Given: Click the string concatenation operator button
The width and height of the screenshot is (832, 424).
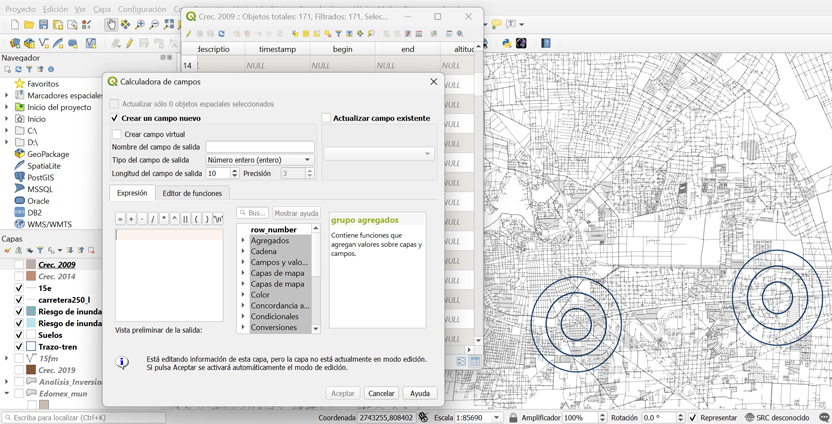Looking at the screenshot, I should click(x=185, y=219).
